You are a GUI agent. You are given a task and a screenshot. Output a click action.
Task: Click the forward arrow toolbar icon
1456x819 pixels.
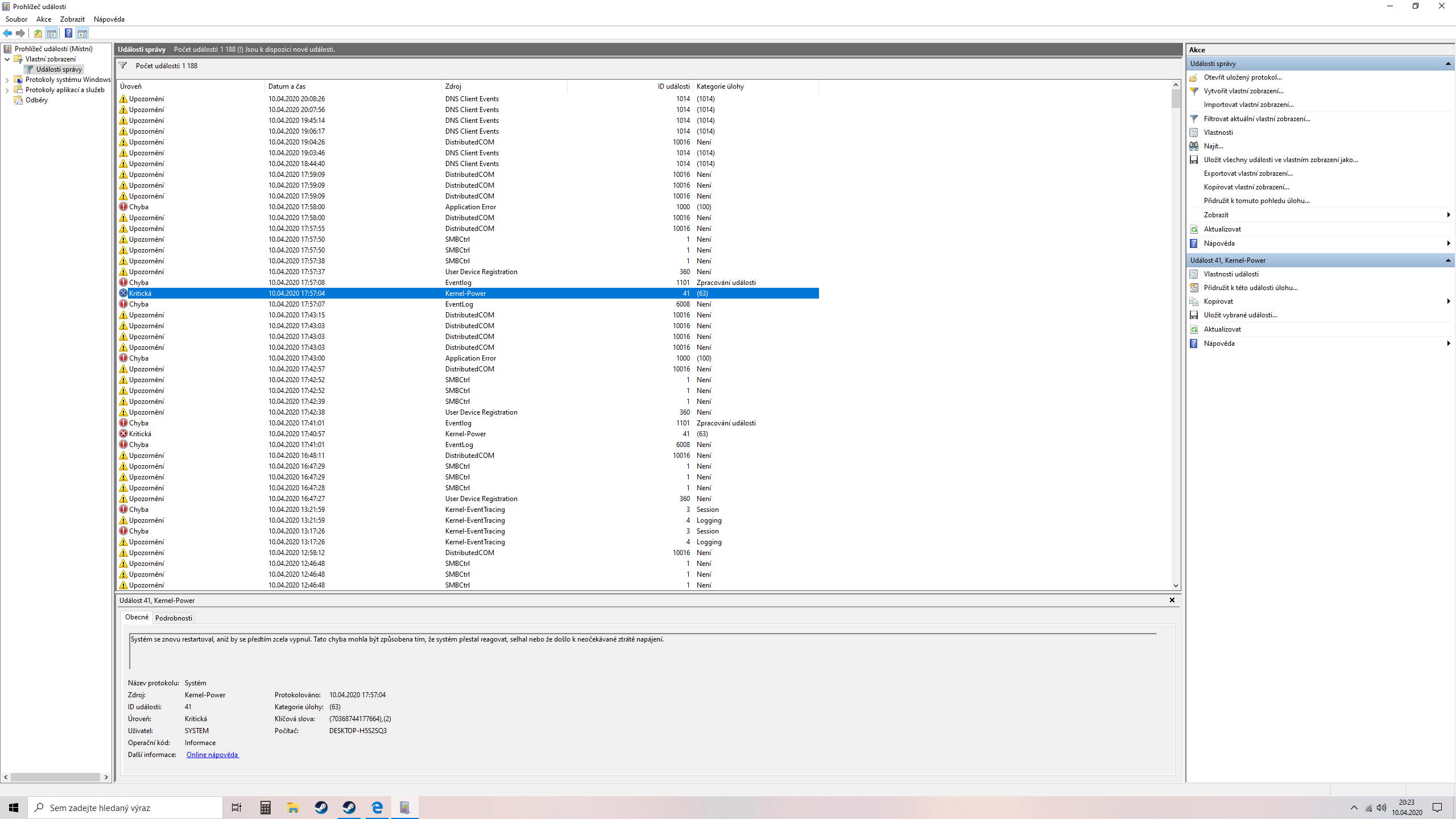20,33
